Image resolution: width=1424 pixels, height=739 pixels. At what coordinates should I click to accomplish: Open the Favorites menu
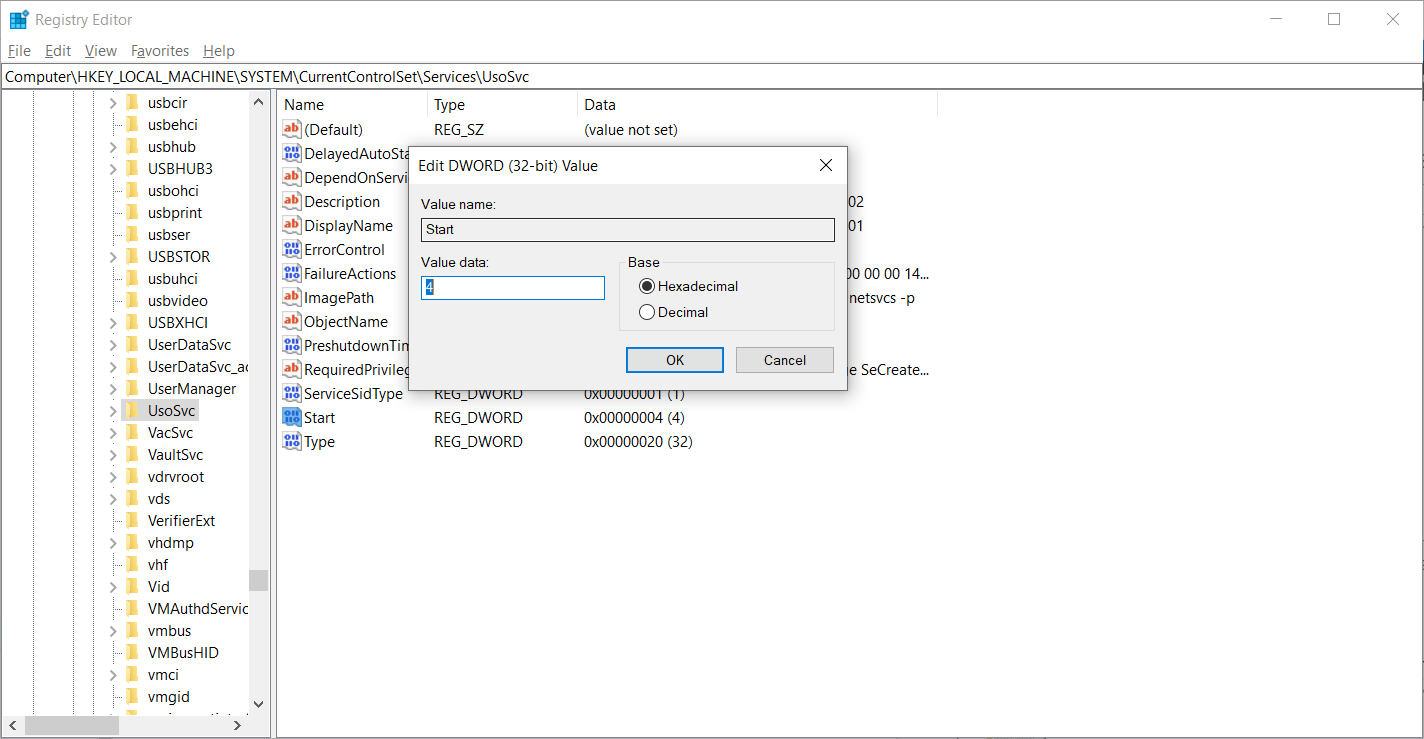160,51
